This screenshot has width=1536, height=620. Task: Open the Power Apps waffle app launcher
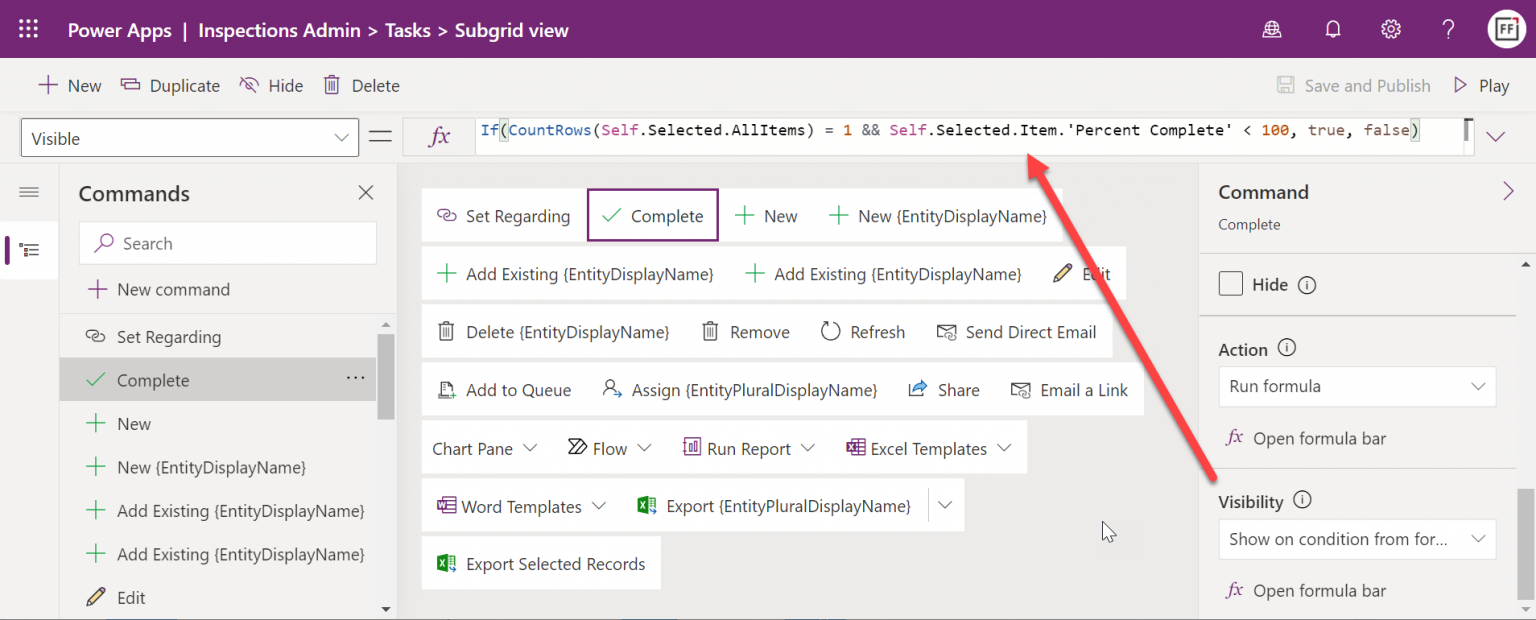[29, 29]
